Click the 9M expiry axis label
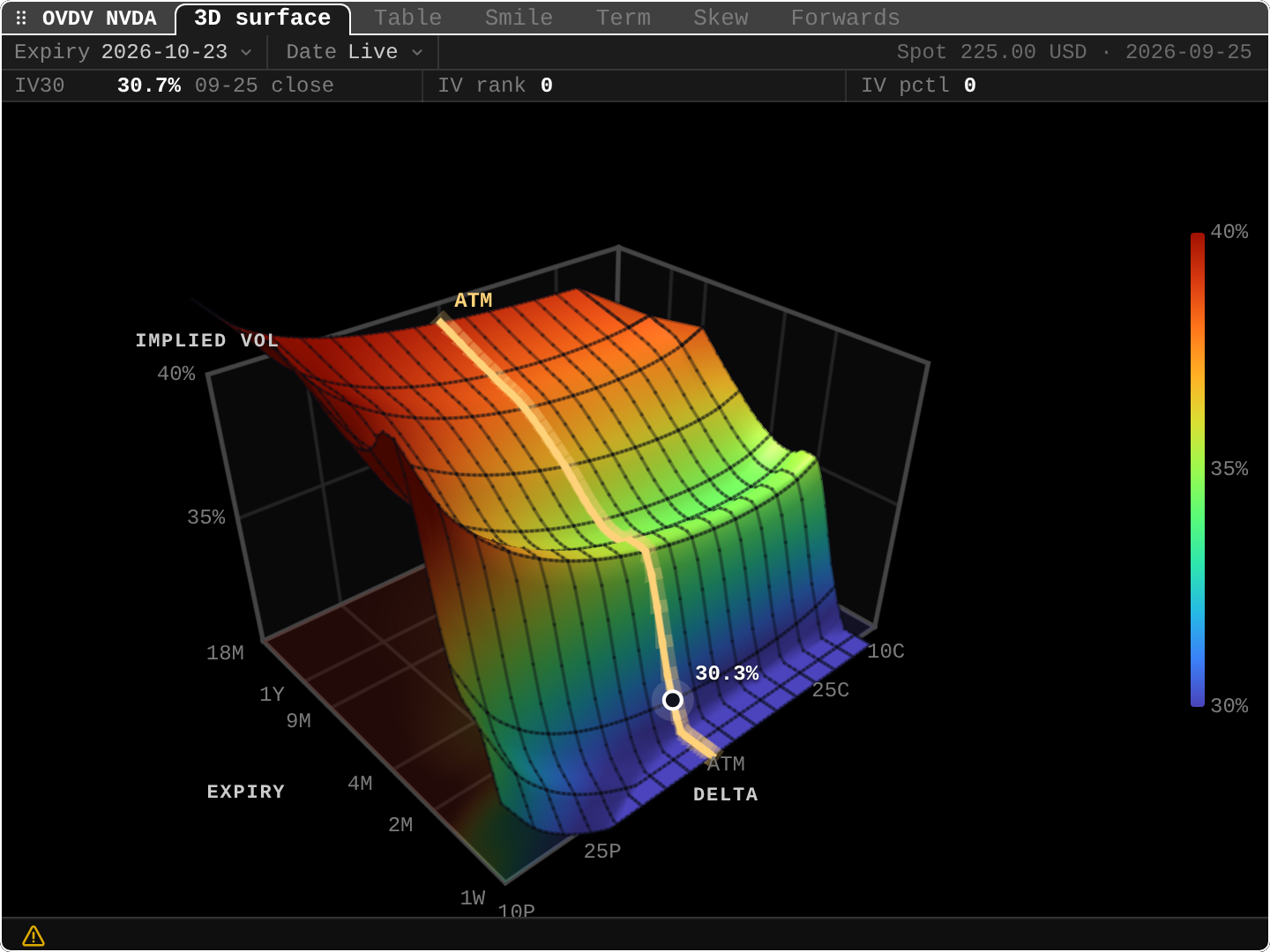Image resolution: width=1270 pixels, height=952 pixels. [298, 720]
